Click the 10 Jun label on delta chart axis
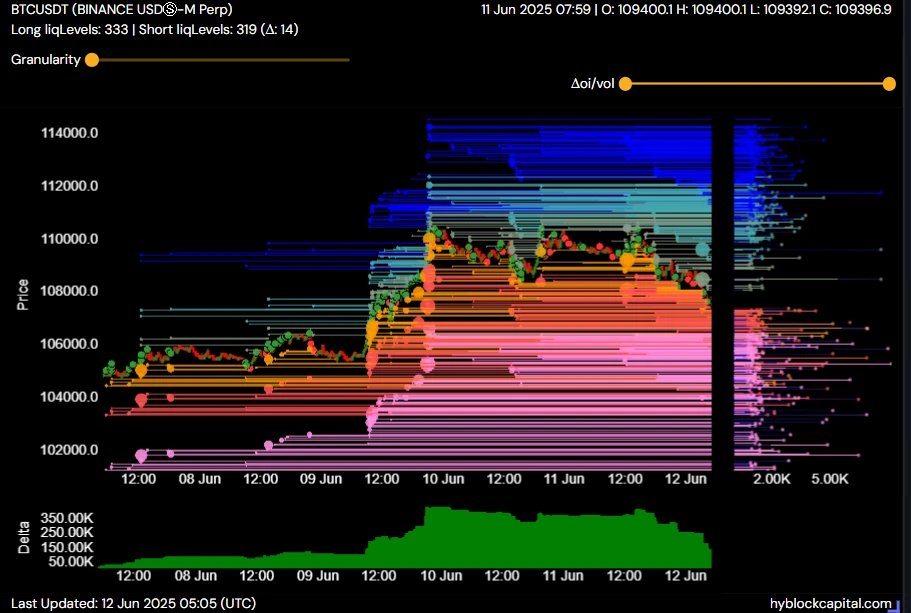911x613 pixels. 441,576
